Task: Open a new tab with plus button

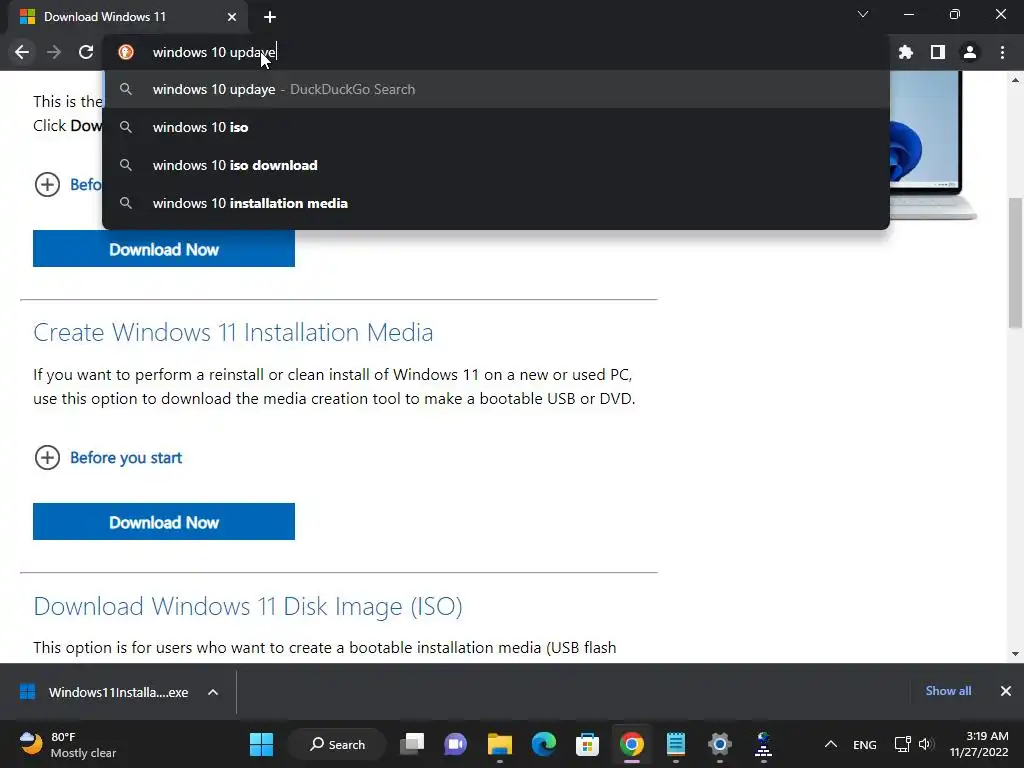Action: pos(270,17)
